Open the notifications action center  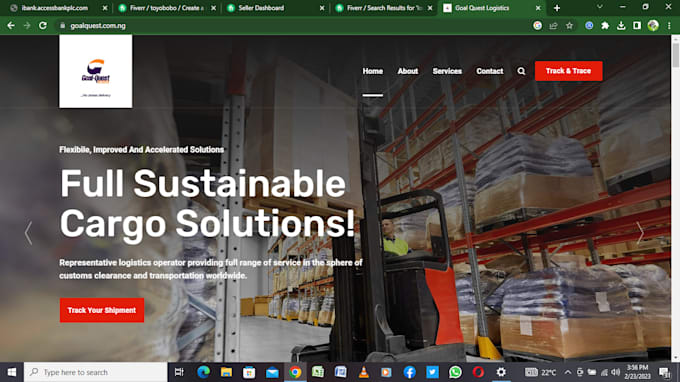(664, 372)
